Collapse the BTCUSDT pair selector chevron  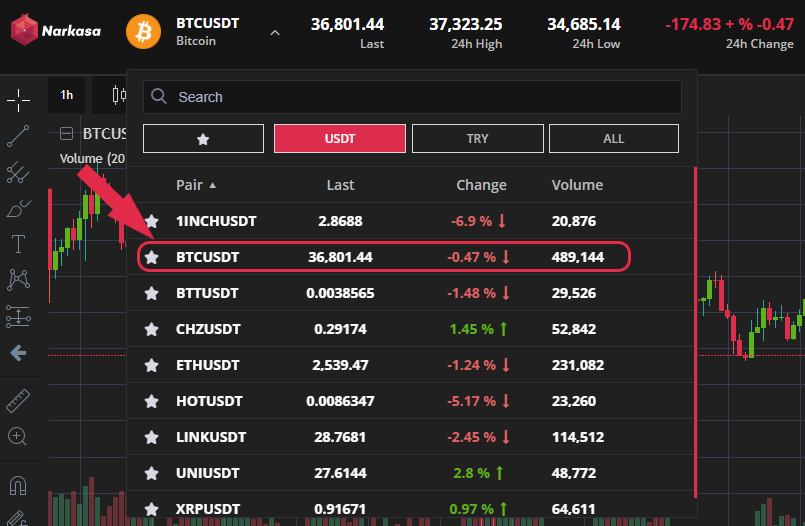pyautogui.click(x=275, y=33)
